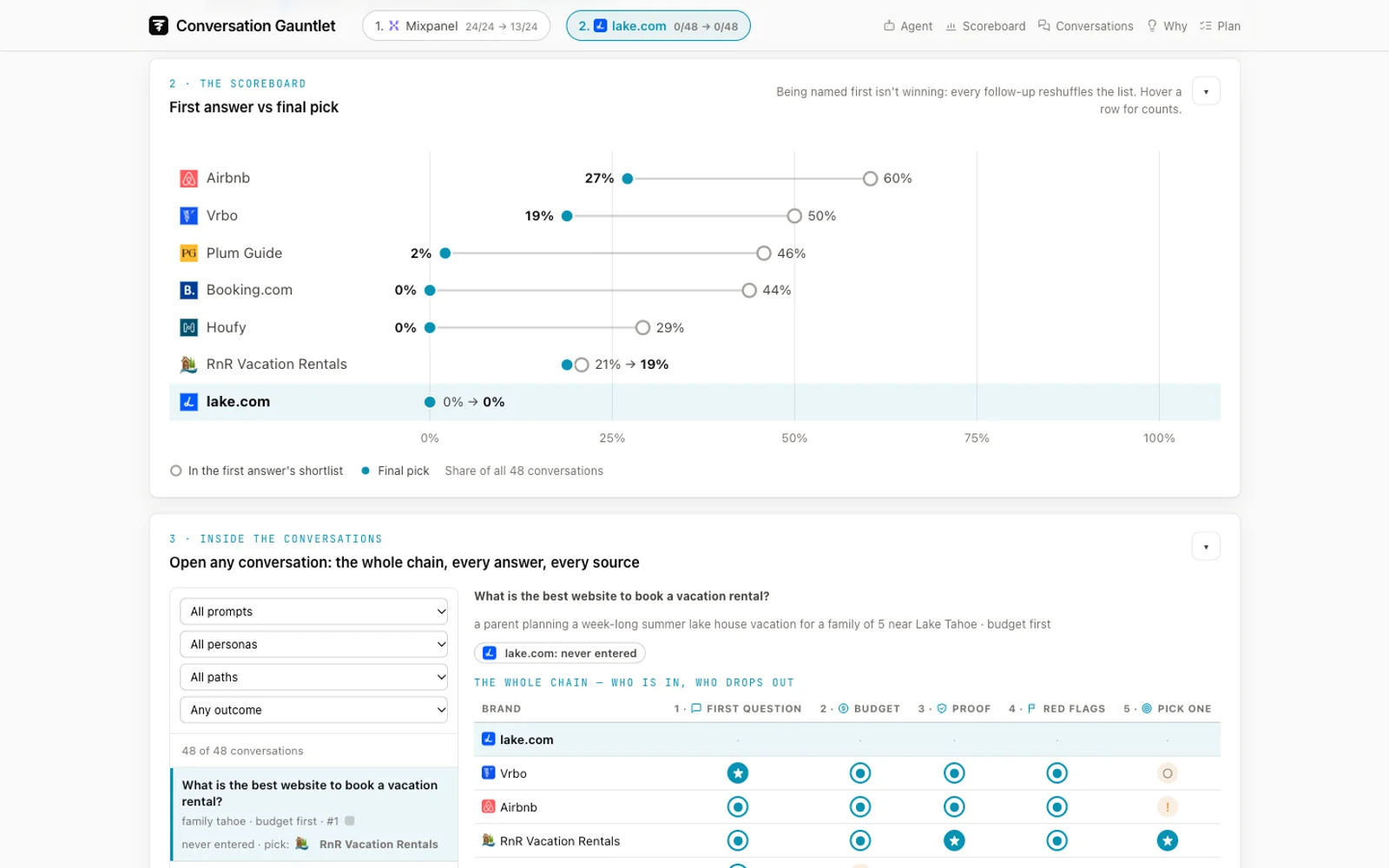Screen dimensions: 1389x868
Task: Click the Vrbo logo in the scoreboard
Action: 188,216
